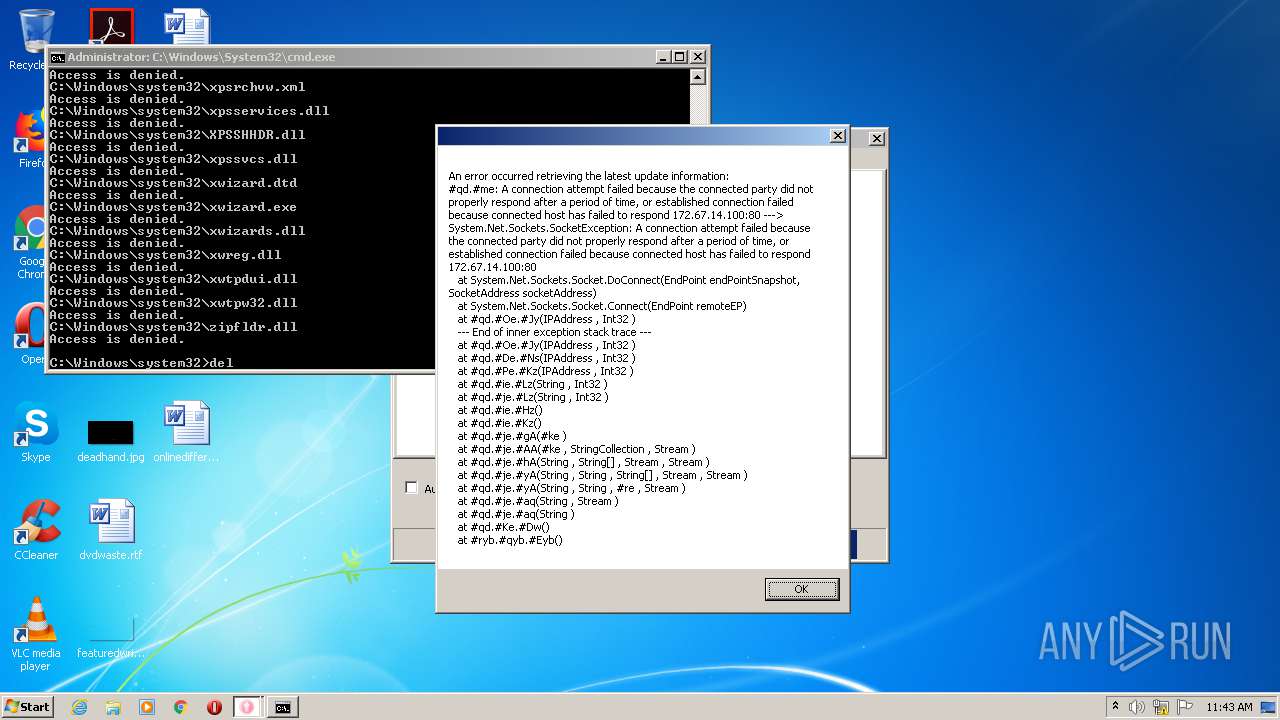Launch Firefox from the desktop
This screenshot has width=1280, height=720.
32,138
